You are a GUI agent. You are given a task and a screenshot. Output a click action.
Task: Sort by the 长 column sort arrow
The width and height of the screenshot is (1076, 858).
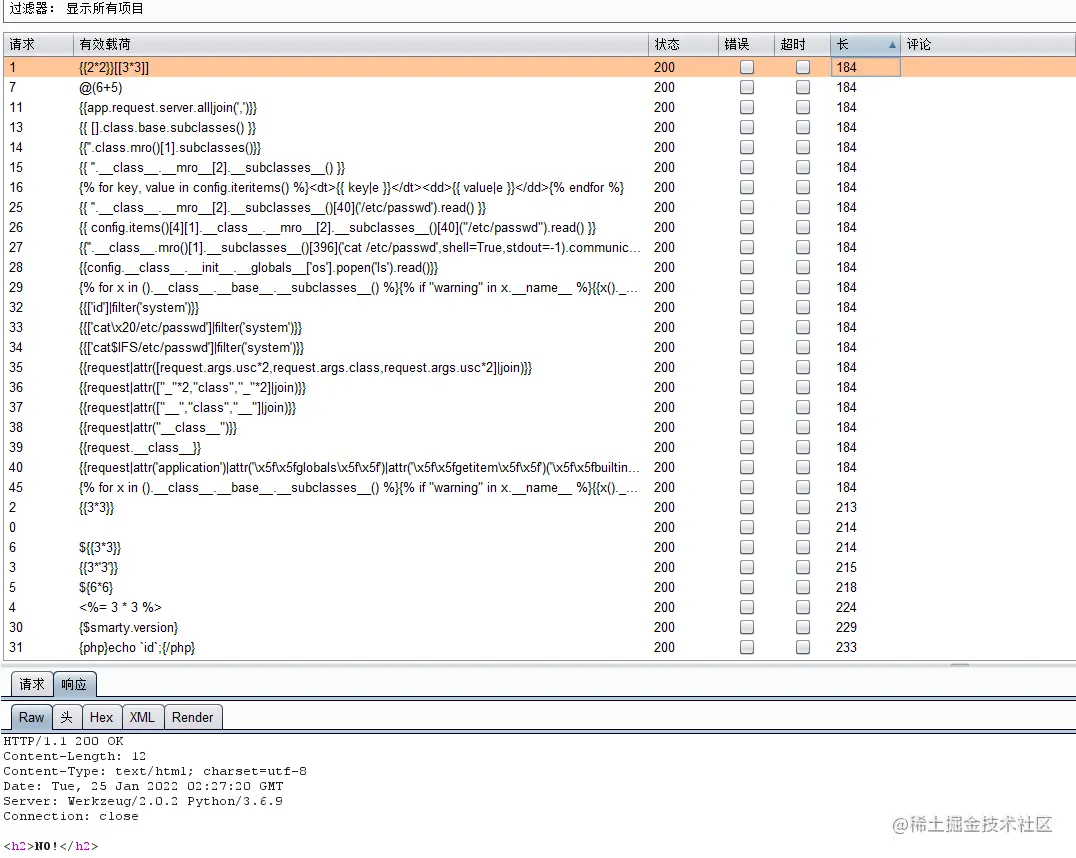(x=892, y=45)
